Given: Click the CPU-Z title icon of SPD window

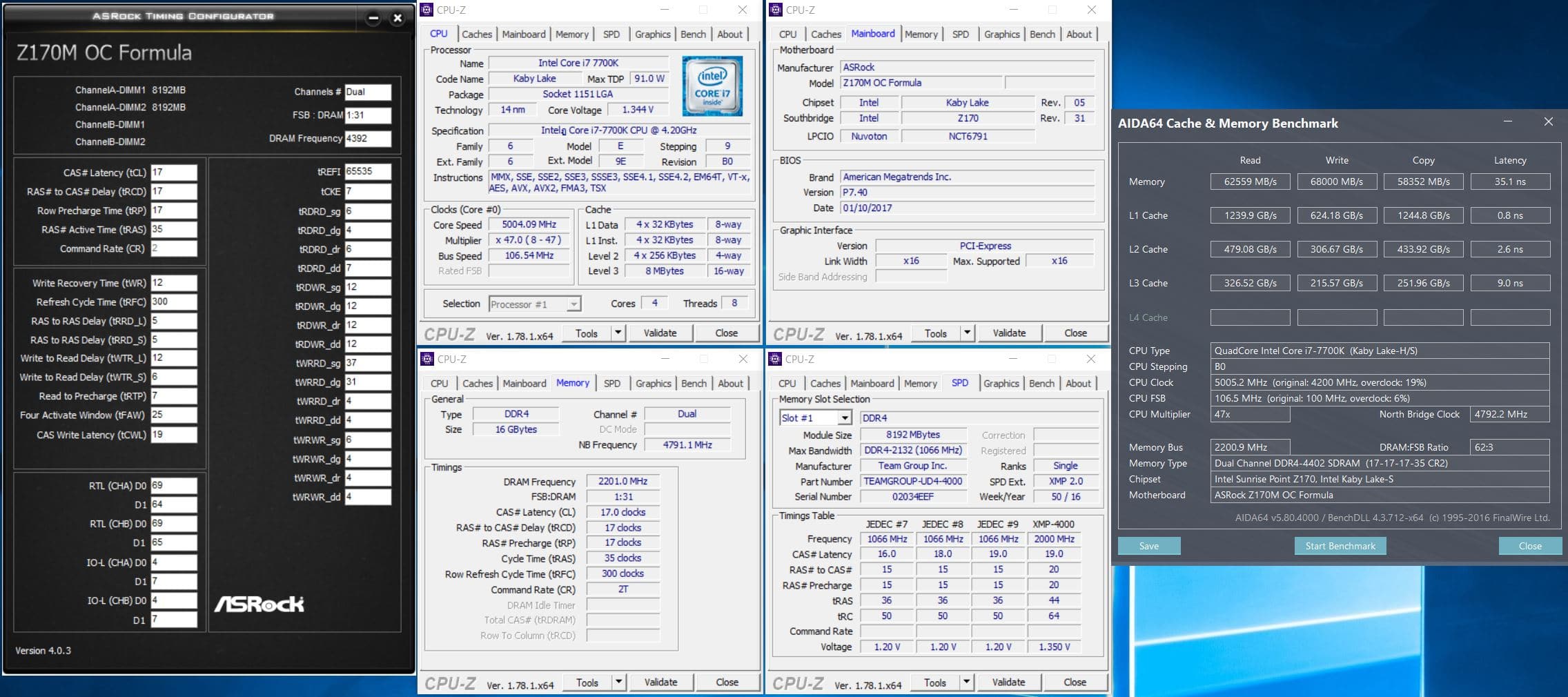Looking at the screenshot, I should click(x=776, y=359).
